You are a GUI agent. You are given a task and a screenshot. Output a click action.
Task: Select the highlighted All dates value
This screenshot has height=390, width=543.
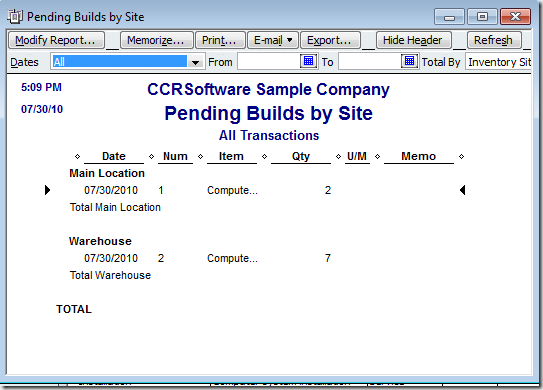(x=119, y=62)
